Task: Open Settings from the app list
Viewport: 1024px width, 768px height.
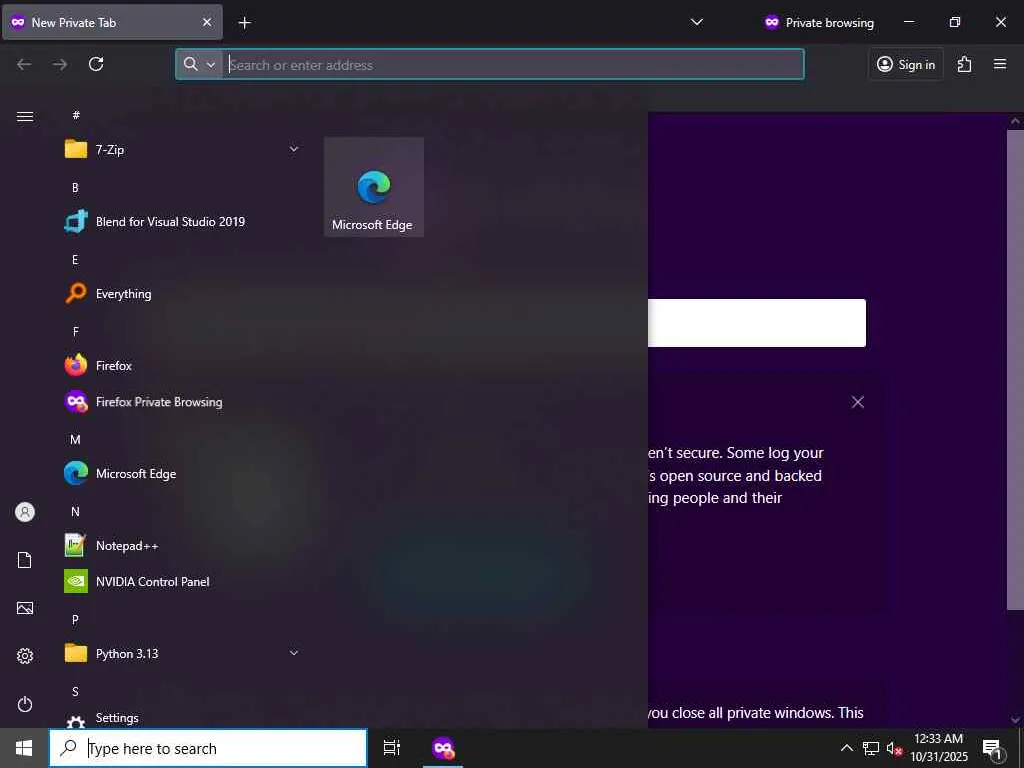Action: coord(183,718)
